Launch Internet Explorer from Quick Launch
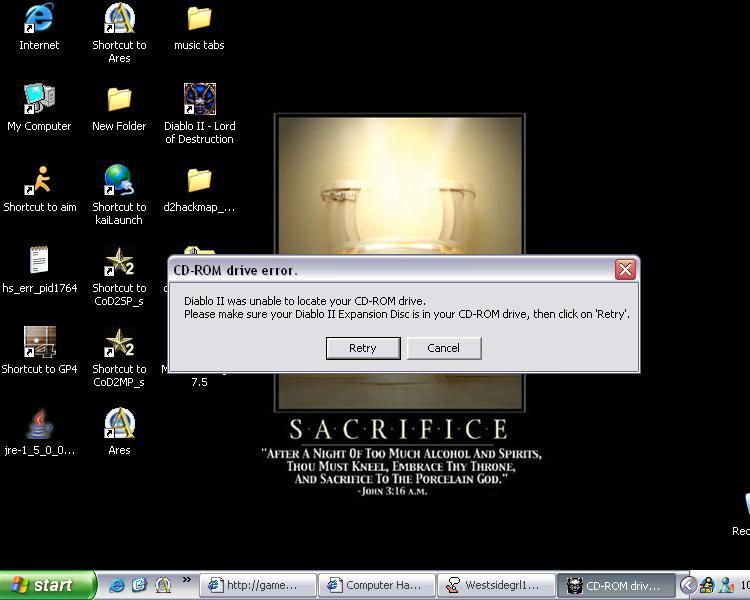The width and height of the screenshot is (750, 600). [116, 585]
